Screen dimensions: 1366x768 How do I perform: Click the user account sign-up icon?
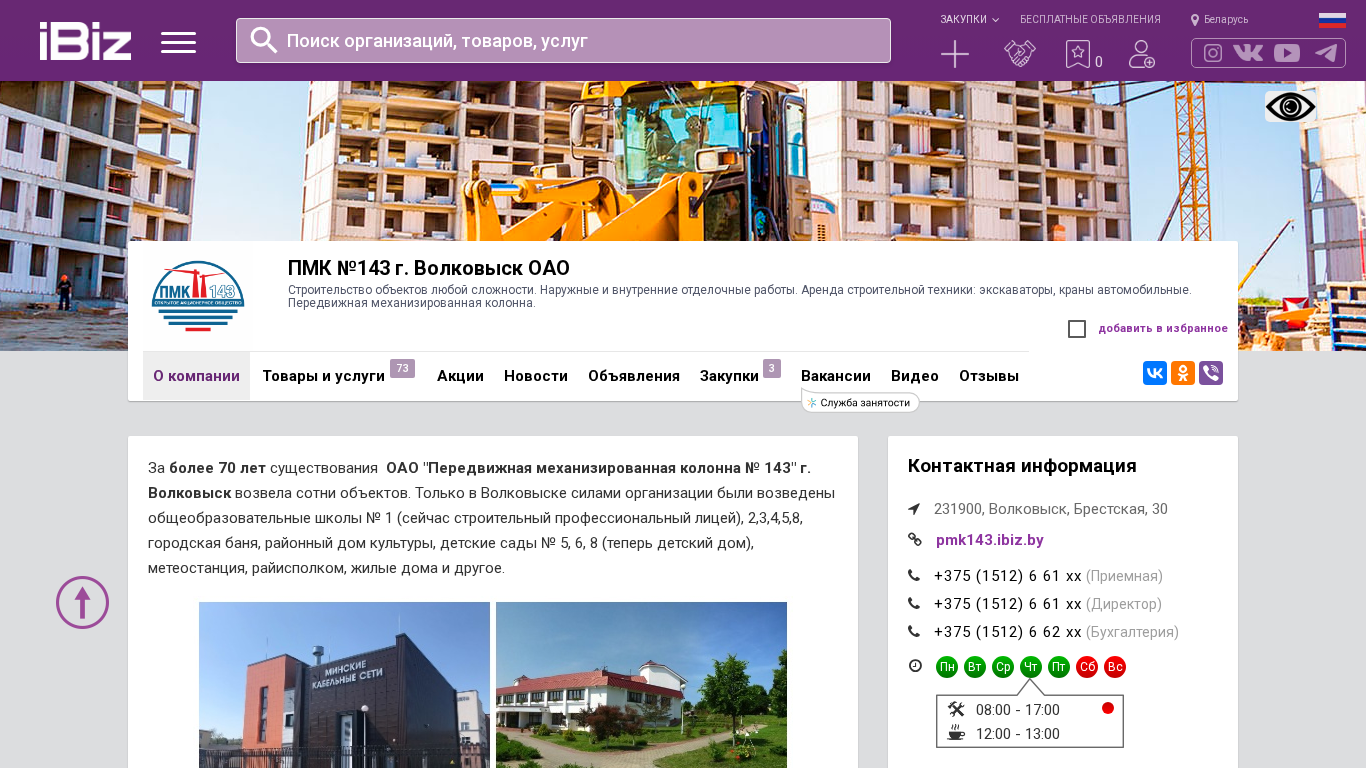click(x=1142, y=54)
